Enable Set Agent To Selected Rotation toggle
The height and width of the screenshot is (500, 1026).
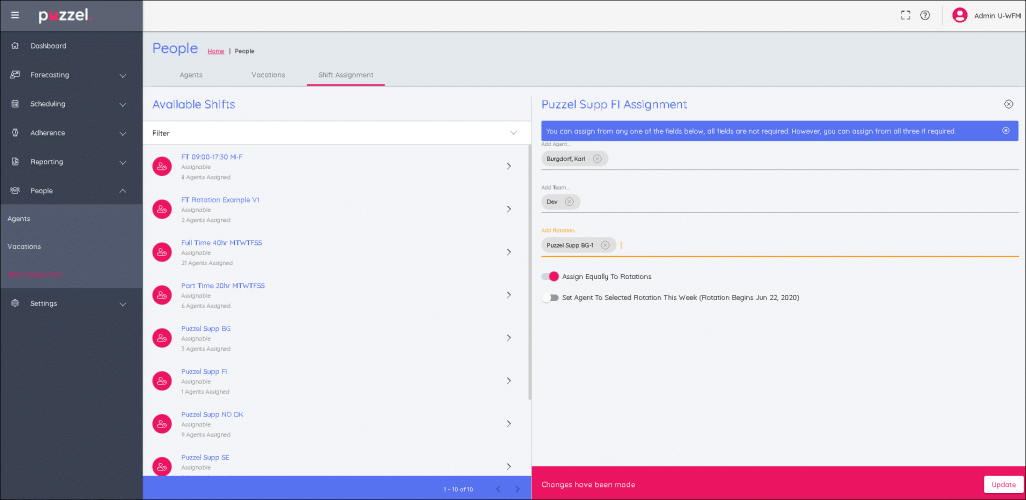[549, 297]
